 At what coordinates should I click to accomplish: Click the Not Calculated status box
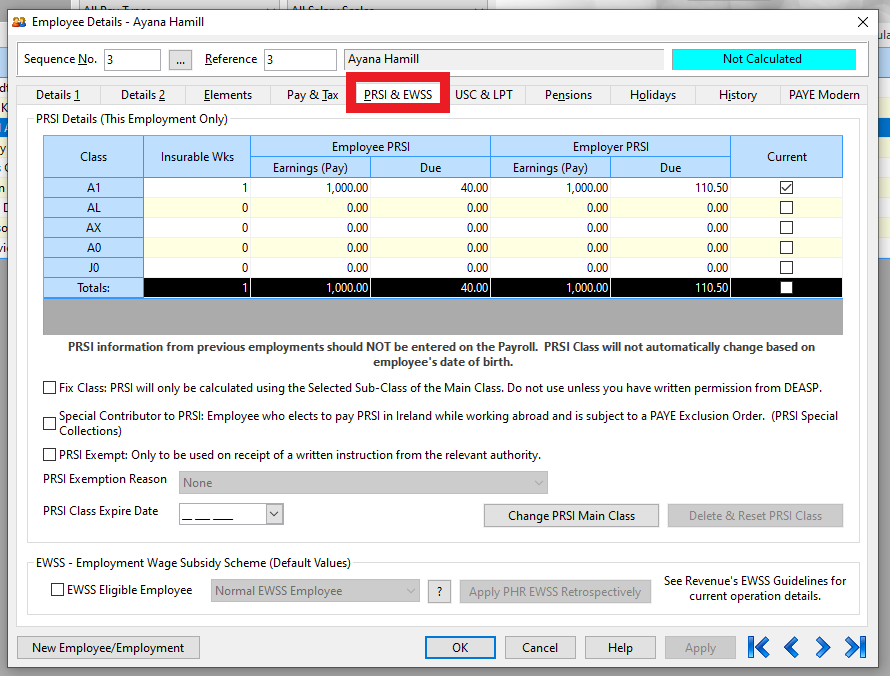(x=763, y=59)
